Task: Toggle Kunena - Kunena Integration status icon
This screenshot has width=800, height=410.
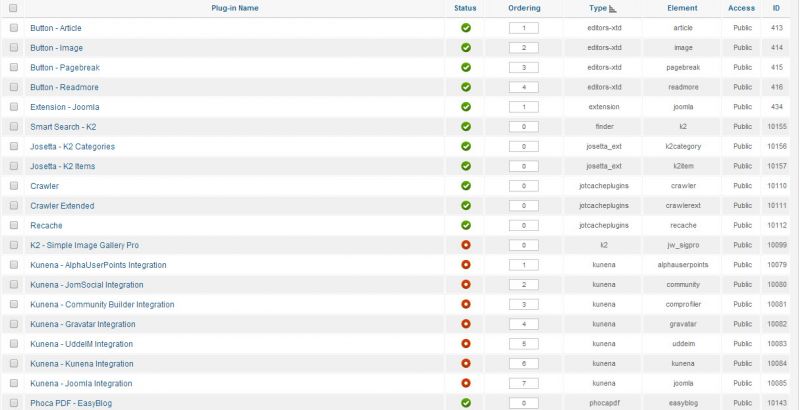Action: click(465, 364)
